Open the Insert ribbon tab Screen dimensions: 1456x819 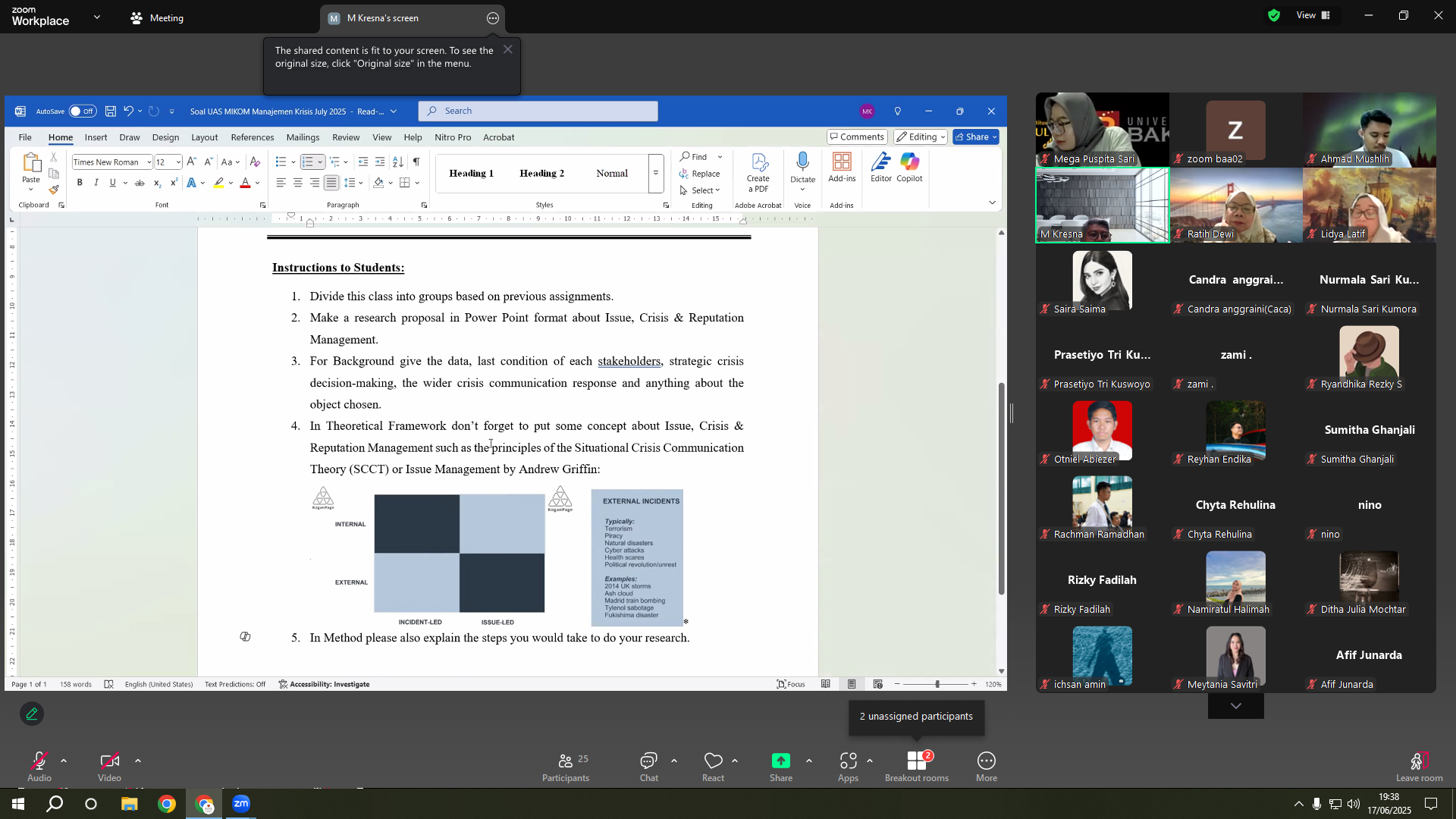[96, 137]
